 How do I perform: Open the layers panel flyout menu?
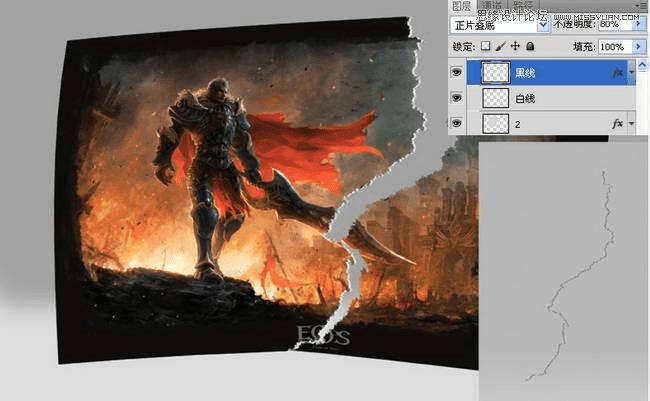click(x=642, y=5)
